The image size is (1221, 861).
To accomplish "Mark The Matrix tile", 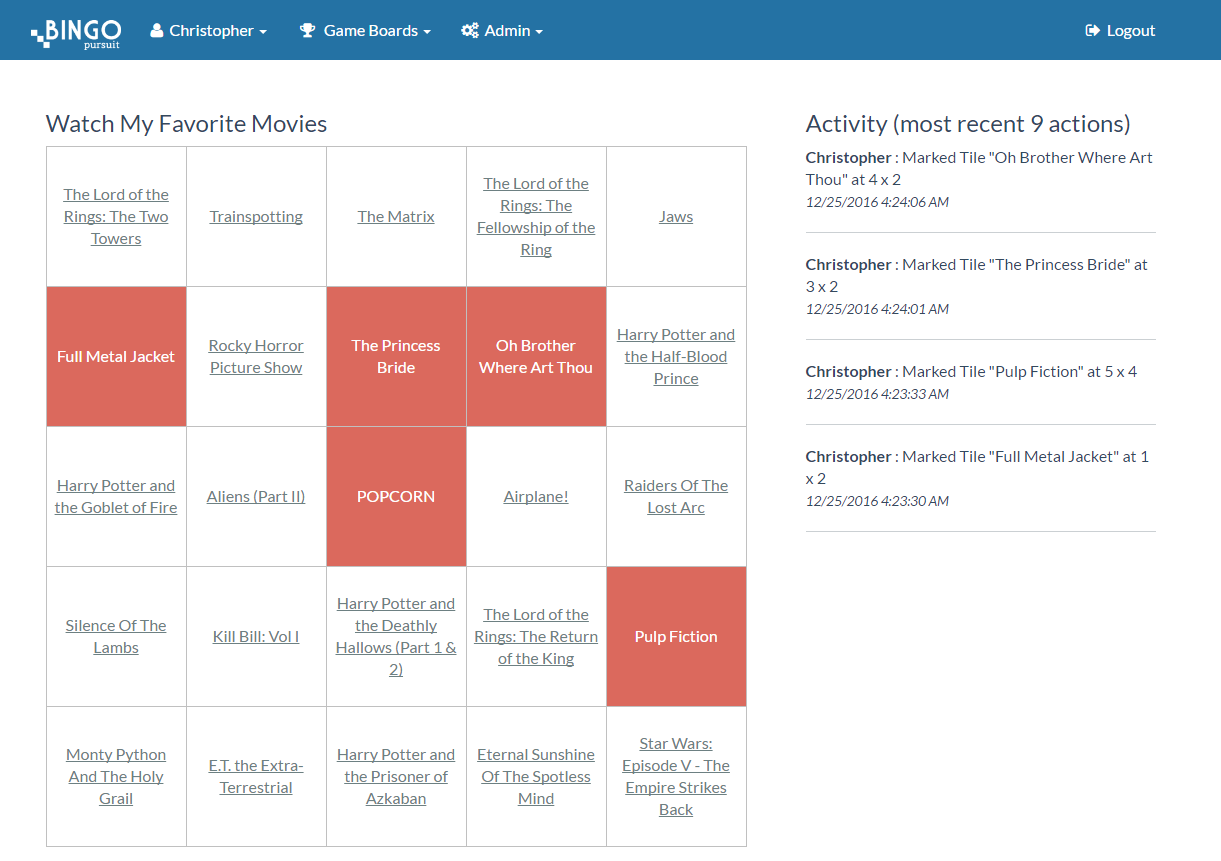I will (x=396, y=217).
